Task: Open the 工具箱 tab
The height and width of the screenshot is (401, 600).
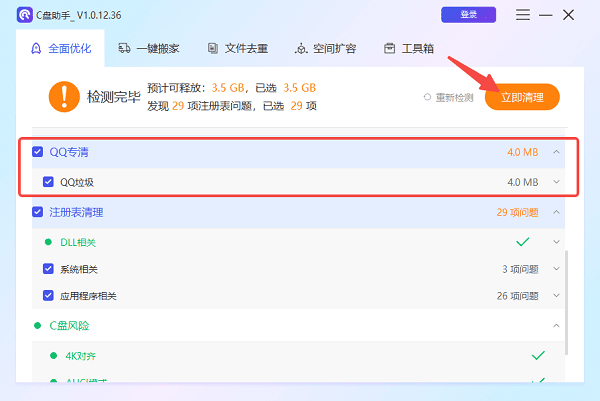Action: (409, 49)
